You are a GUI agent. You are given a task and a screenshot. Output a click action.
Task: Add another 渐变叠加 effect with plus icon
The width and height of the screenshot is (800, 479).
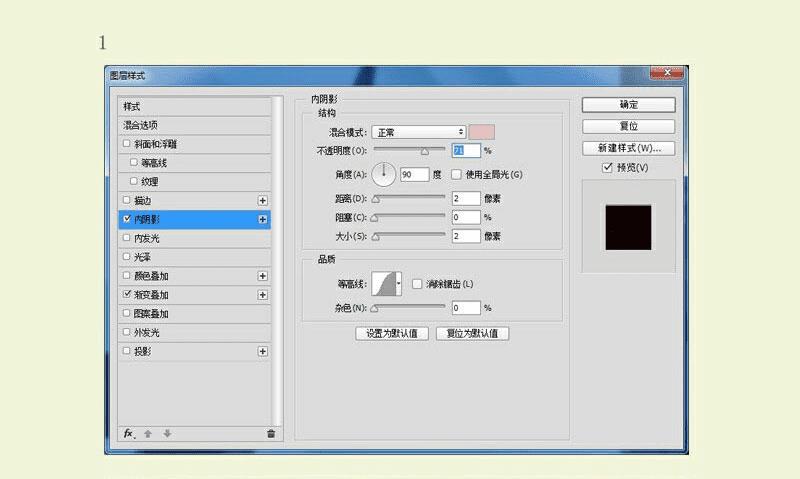[262, 295]
